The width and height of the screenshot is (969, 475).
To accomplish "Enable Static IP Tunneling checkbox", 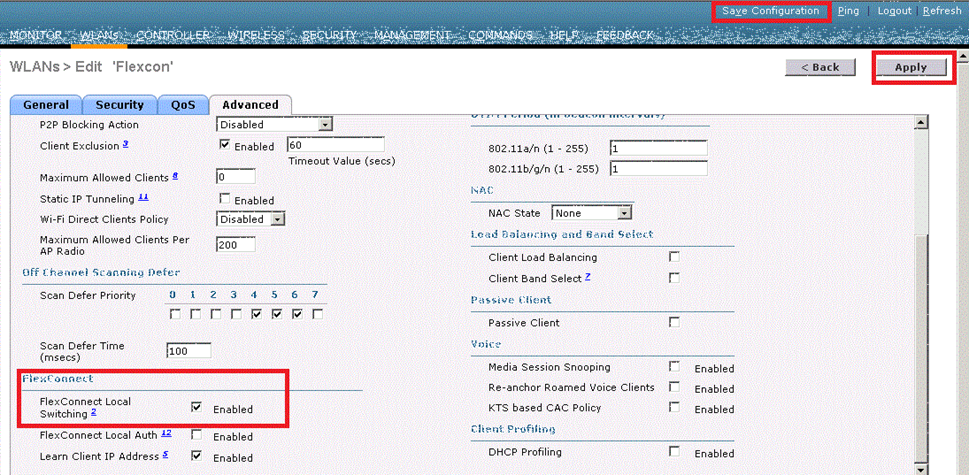I will 225,199.
